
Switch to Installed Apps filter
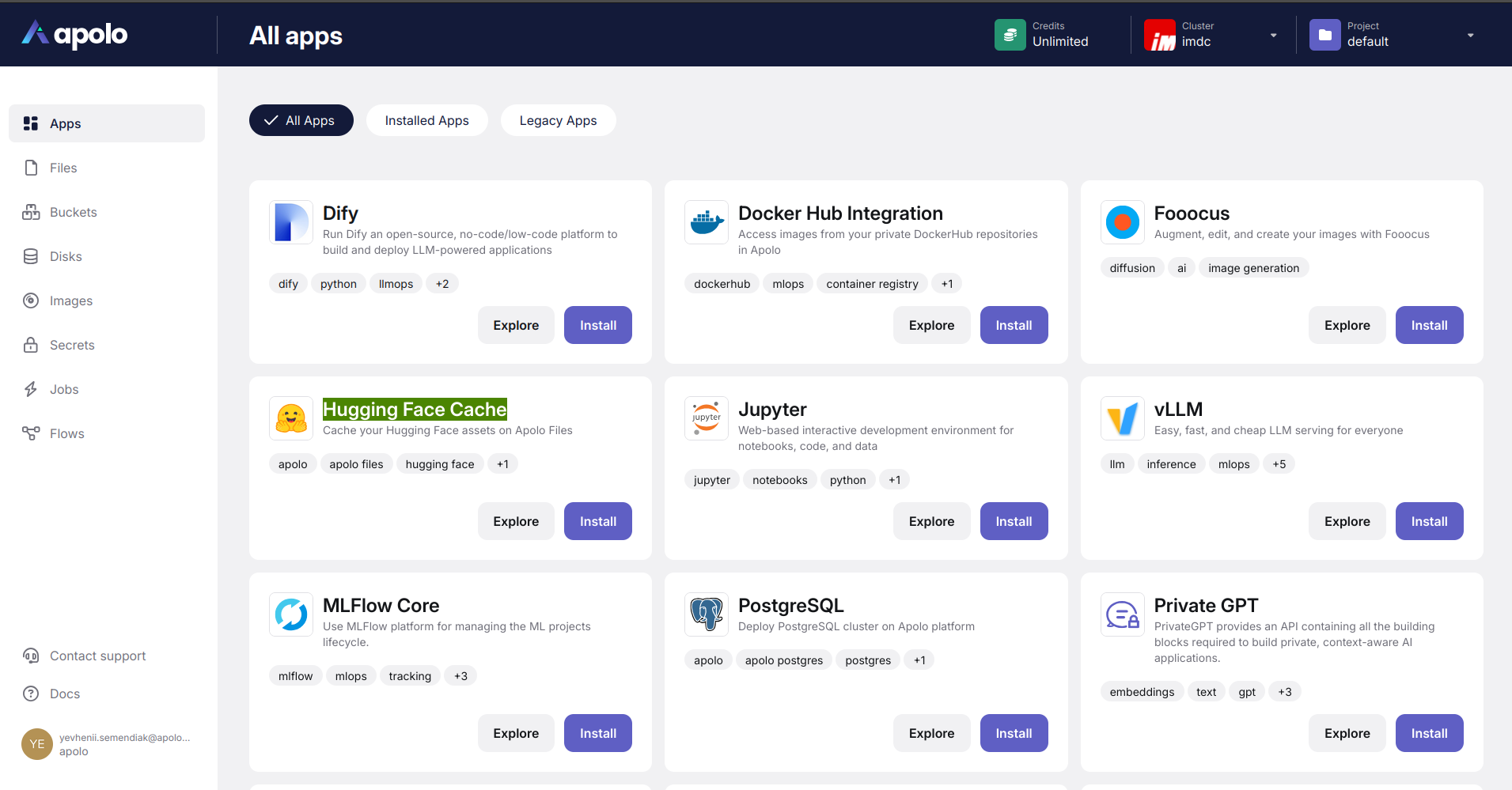tap(426, 120)
